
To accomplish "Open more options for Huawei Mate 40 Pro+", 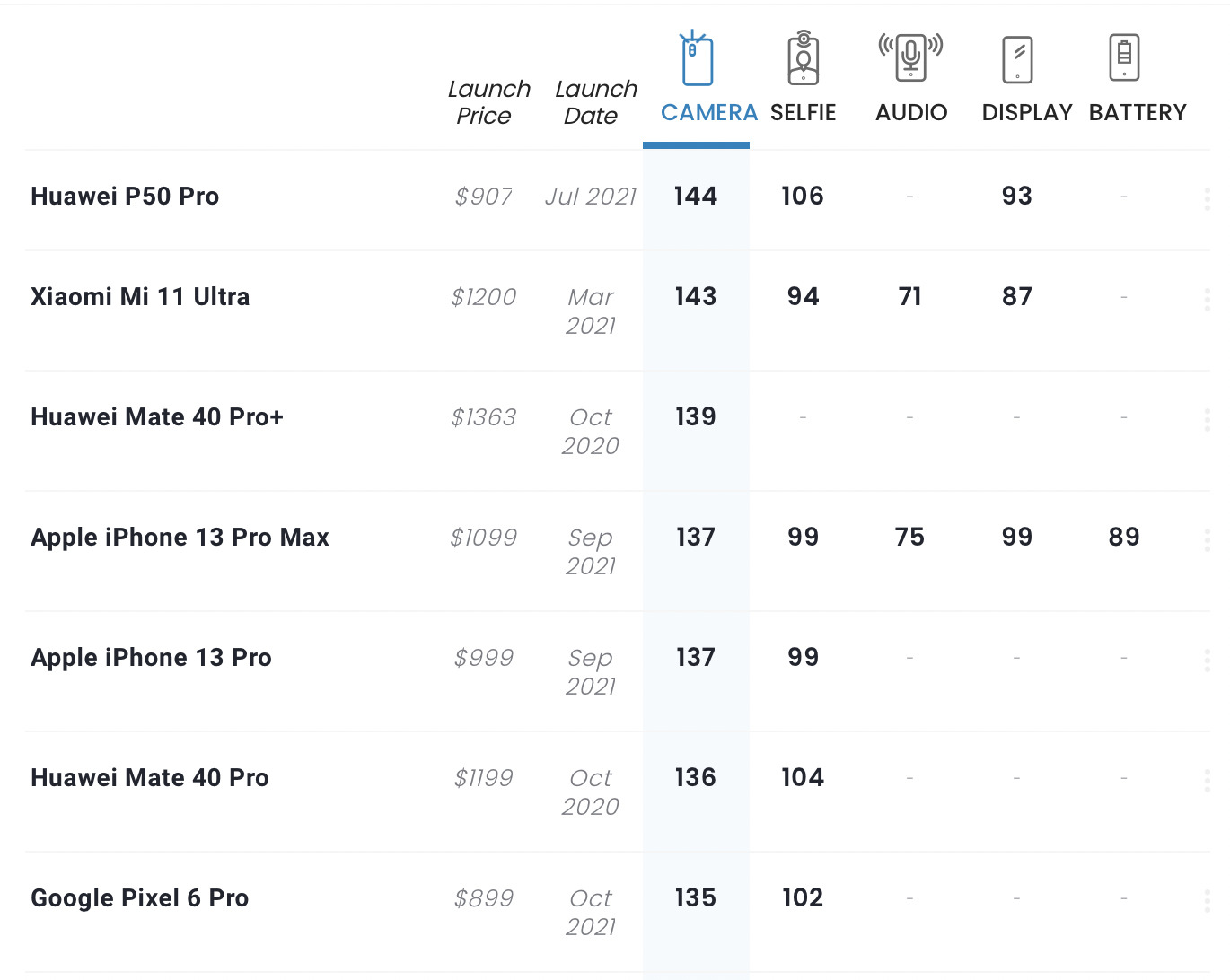I will tap(1207, 419).
